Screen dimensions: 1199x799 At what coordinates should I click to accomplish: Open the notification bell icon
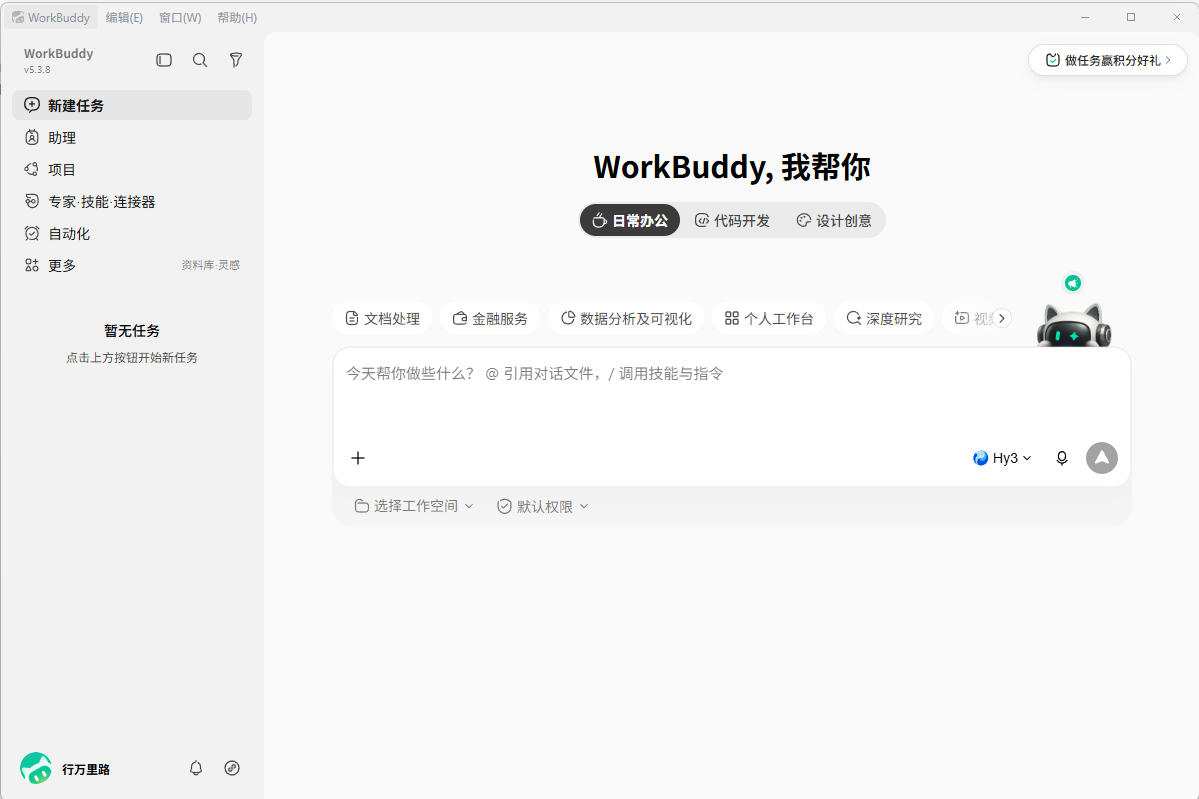[x=196, y=768]
